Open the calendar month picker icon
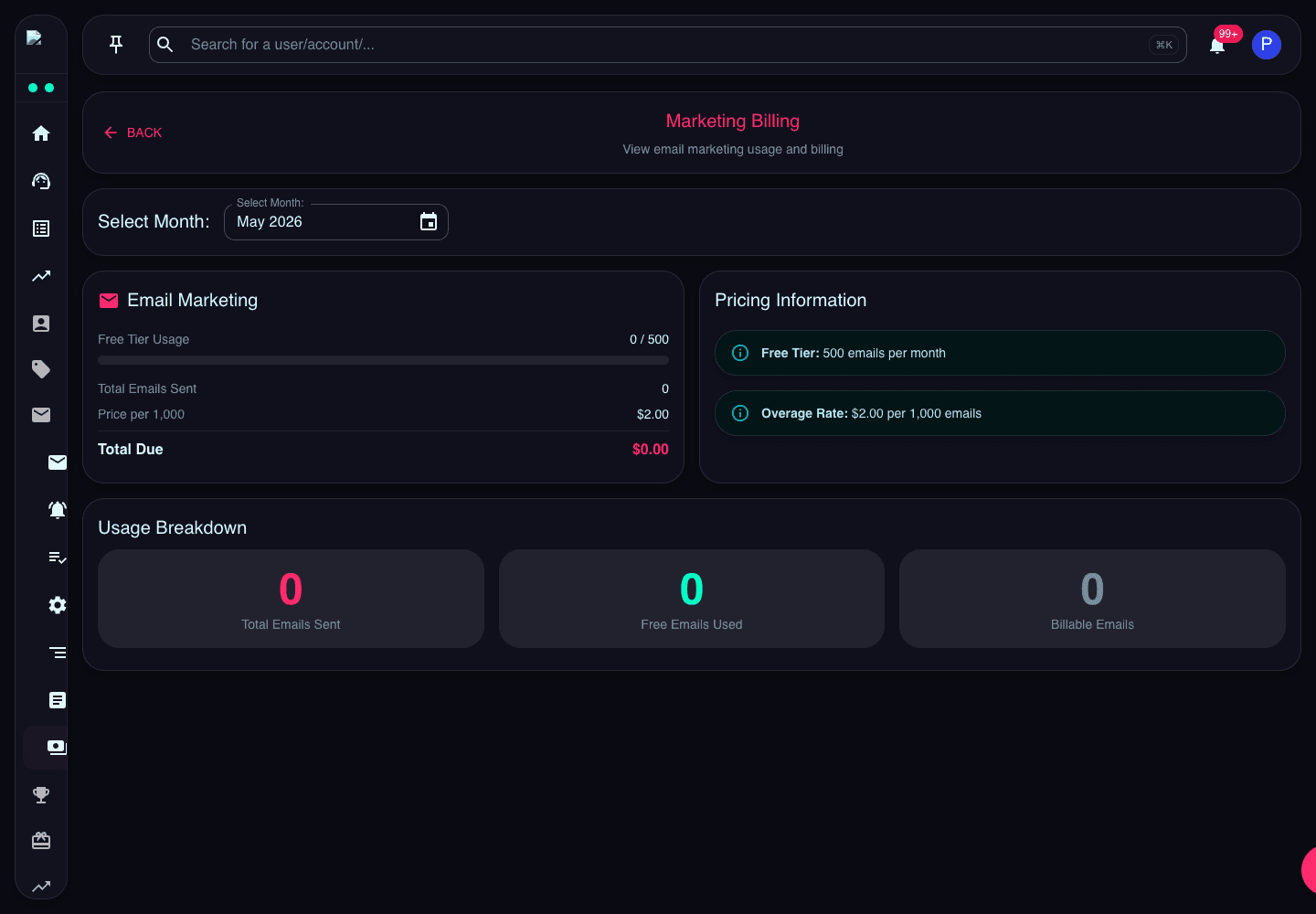Image resolution: width=1316 pixels, height=914 pixels. pos(429,221)
